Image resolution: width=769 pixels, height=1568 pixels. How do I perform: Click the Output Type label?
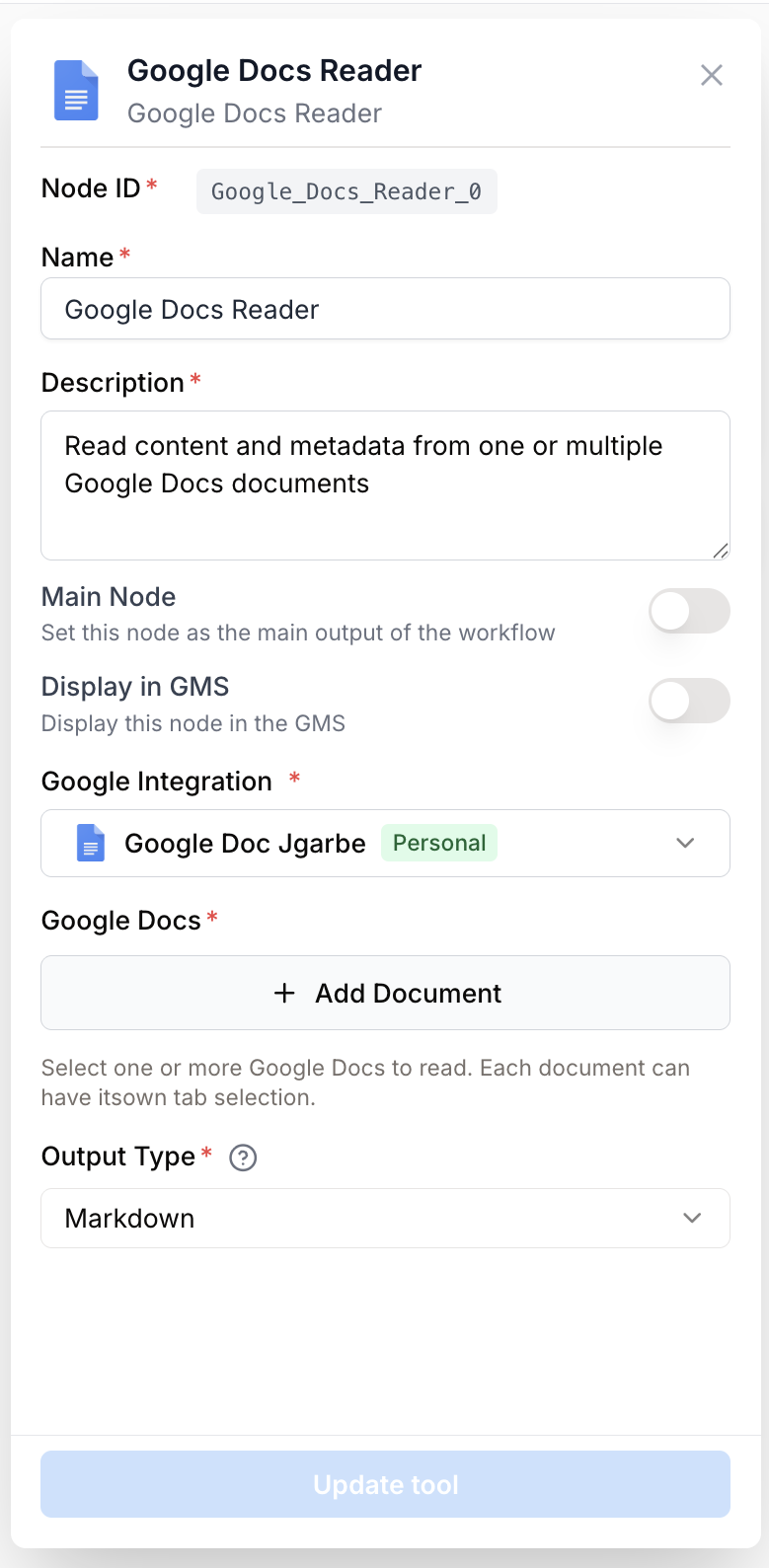click(118, 1157)
